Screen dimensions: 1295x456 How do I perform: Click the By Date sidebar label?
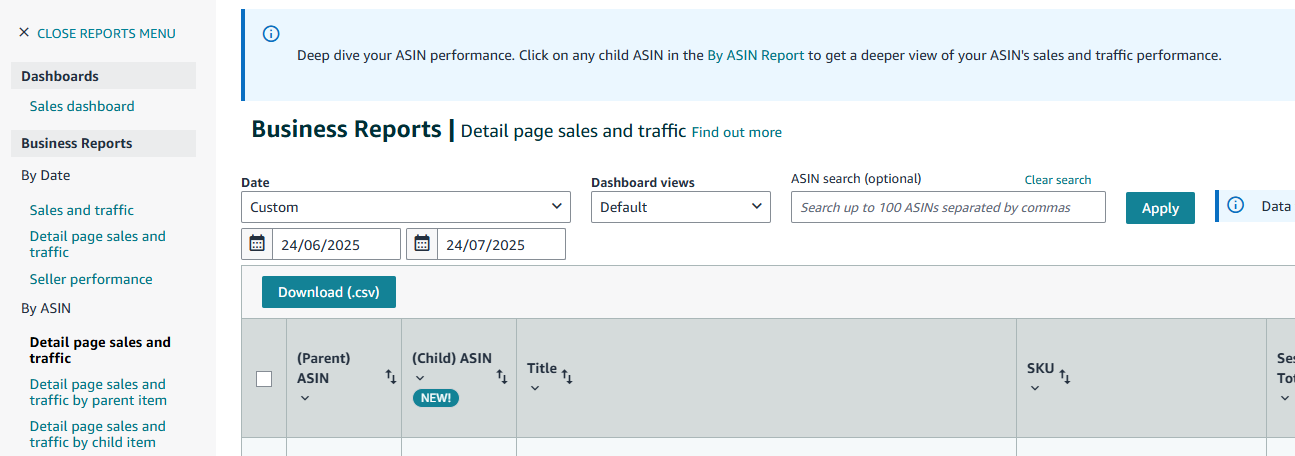[x=46, y=175]
